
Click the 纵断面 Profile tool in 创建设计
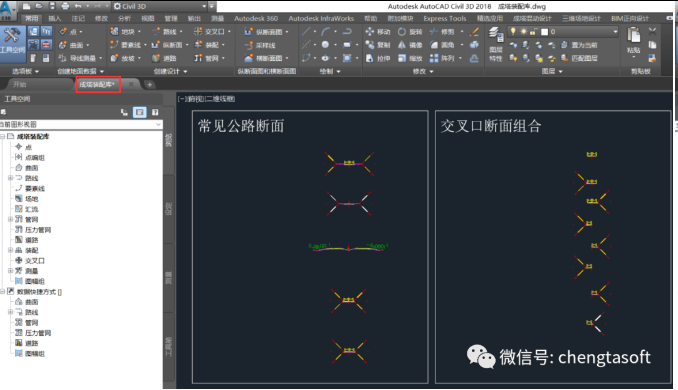coord(170,45)
